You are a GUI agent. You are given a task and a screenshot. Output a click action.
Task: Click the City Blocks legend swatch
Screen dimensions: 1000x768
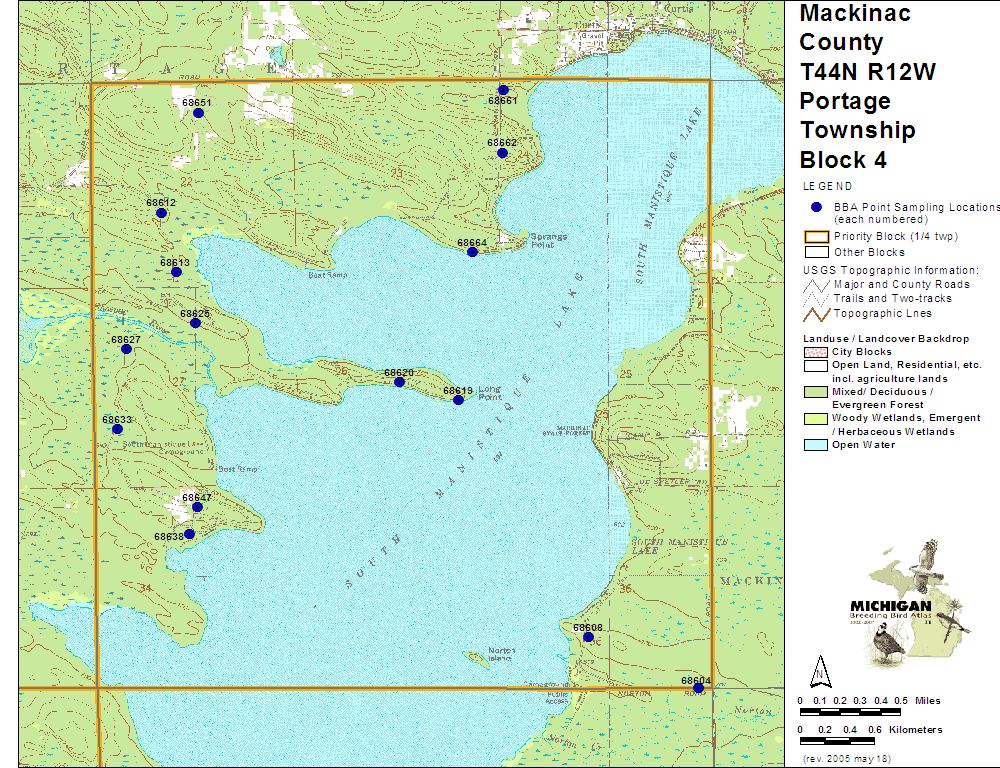(x=815, y=352)
